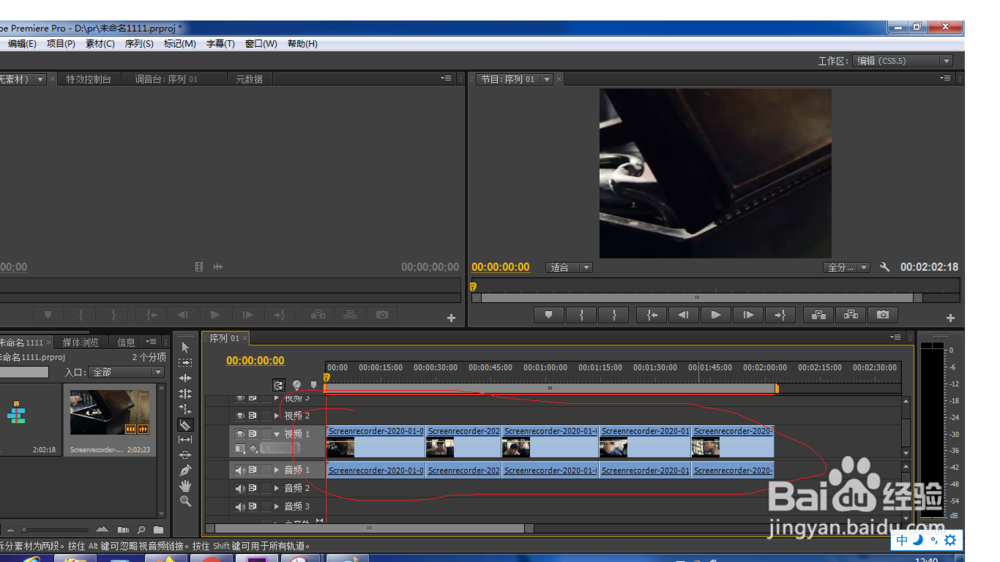This screenshot has width=1000, height=562.
Task: Export frame with camera icon
Action: (883, 314)
